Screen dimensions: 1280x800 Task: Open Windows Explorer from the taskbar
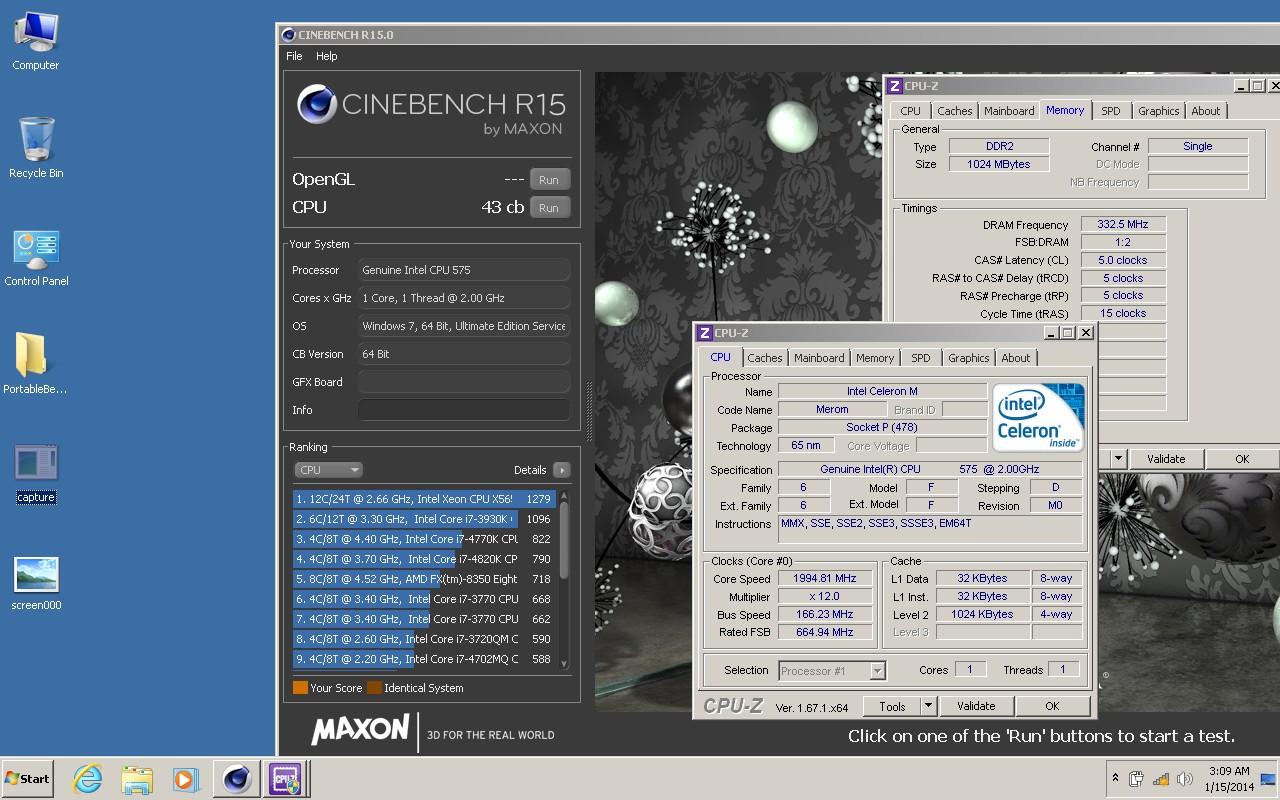(x=137, y=778)
